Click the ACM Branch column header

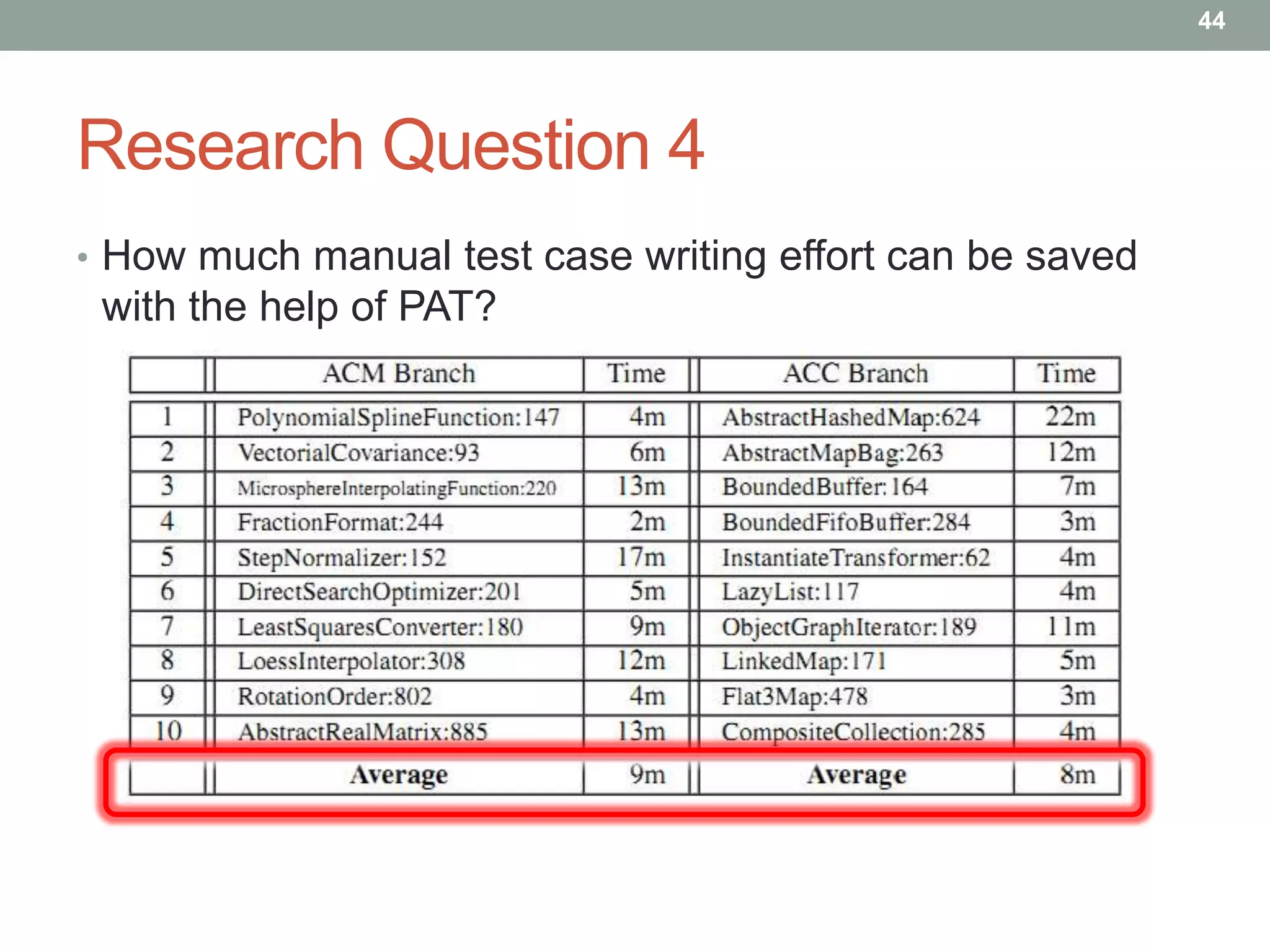(x=399, y=374)
